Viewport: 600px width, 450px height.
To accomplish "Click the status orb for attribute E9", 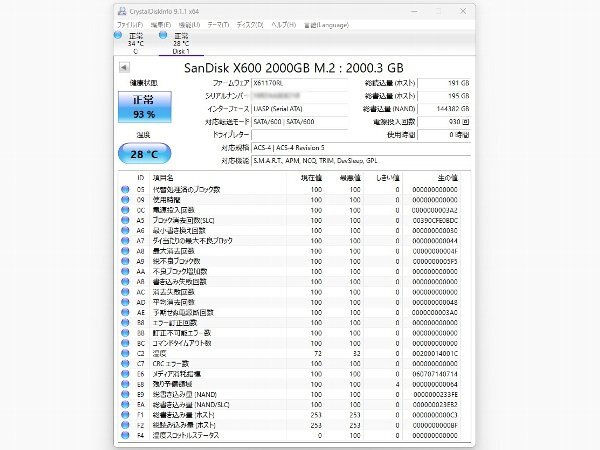I will tap(125, 394).
